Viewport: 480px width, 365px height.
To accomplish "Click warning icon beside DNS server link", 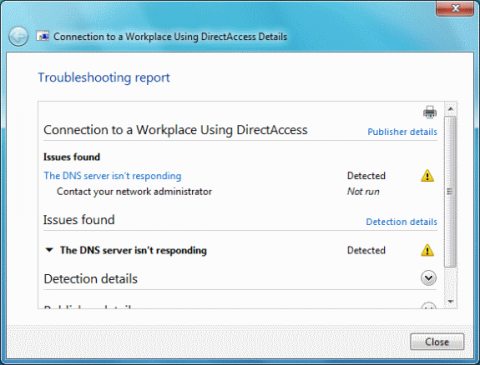I will [x=427, y=176].
